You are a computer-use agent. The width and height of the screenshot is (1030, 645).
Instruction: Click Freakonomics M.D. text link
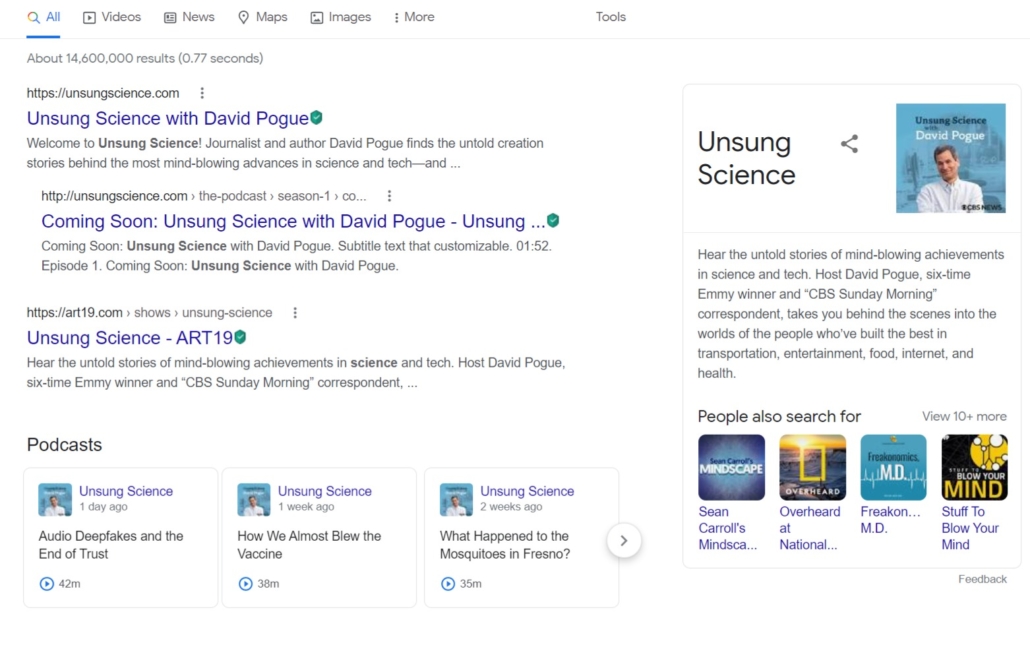[x=891, y=520]
